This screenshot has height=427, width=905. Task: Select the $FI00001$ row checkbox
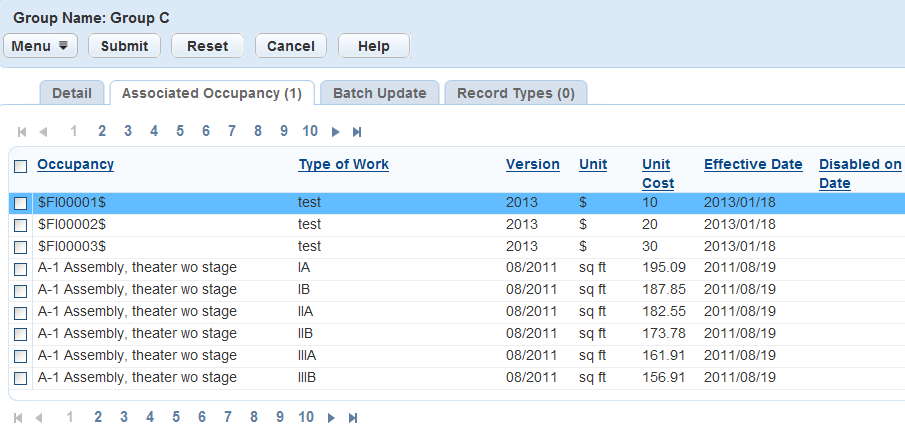21,203
